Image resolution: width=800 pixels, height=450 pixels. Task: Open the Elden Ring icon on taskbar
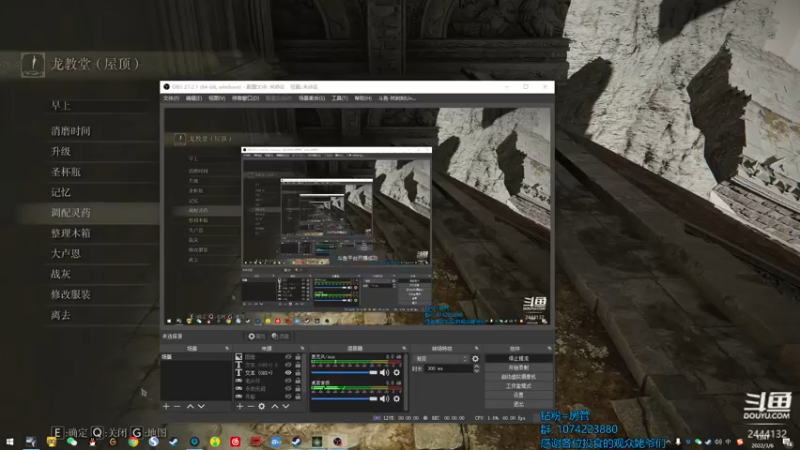tap(317, 442)
